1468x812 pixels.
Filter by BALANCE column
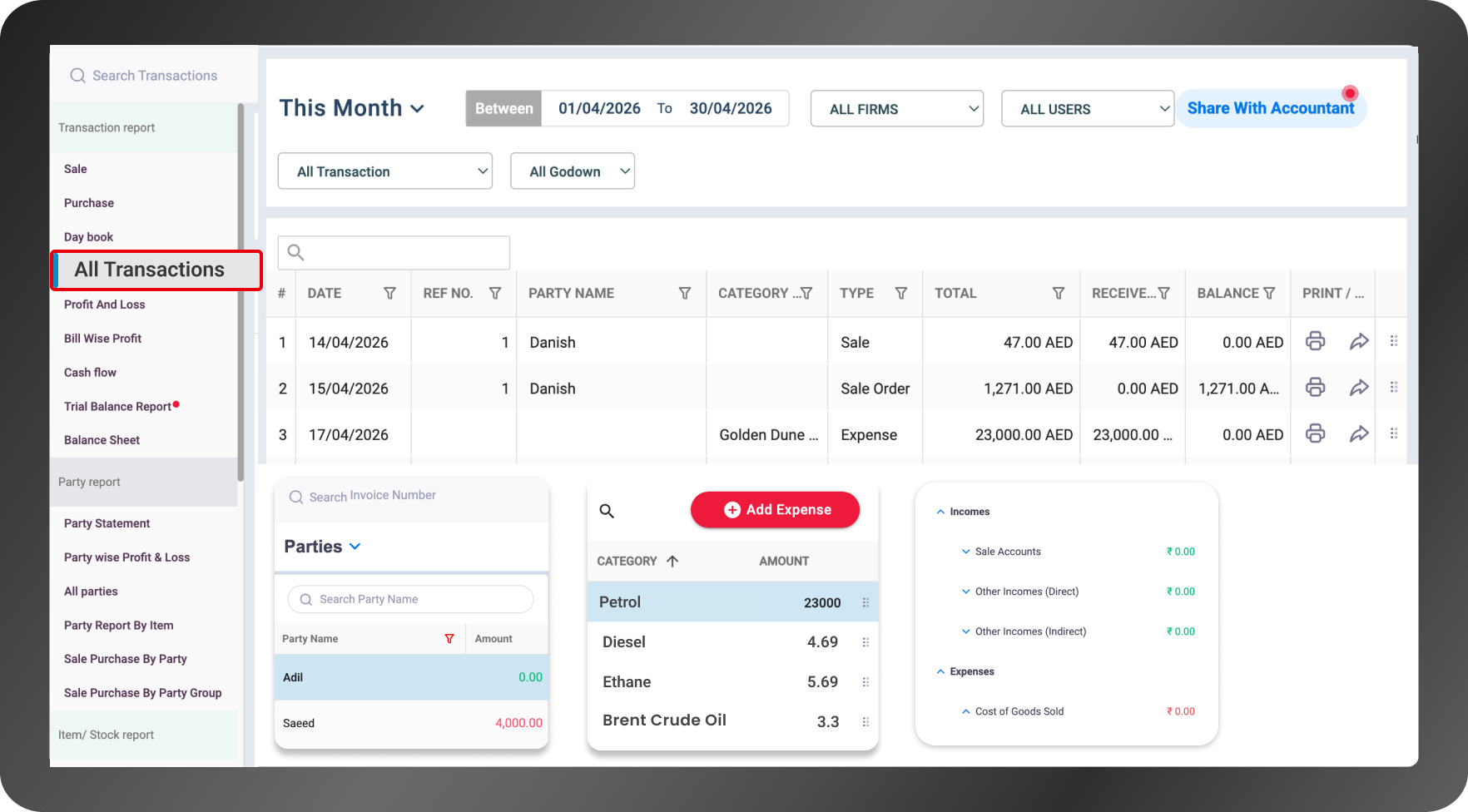1269,293
